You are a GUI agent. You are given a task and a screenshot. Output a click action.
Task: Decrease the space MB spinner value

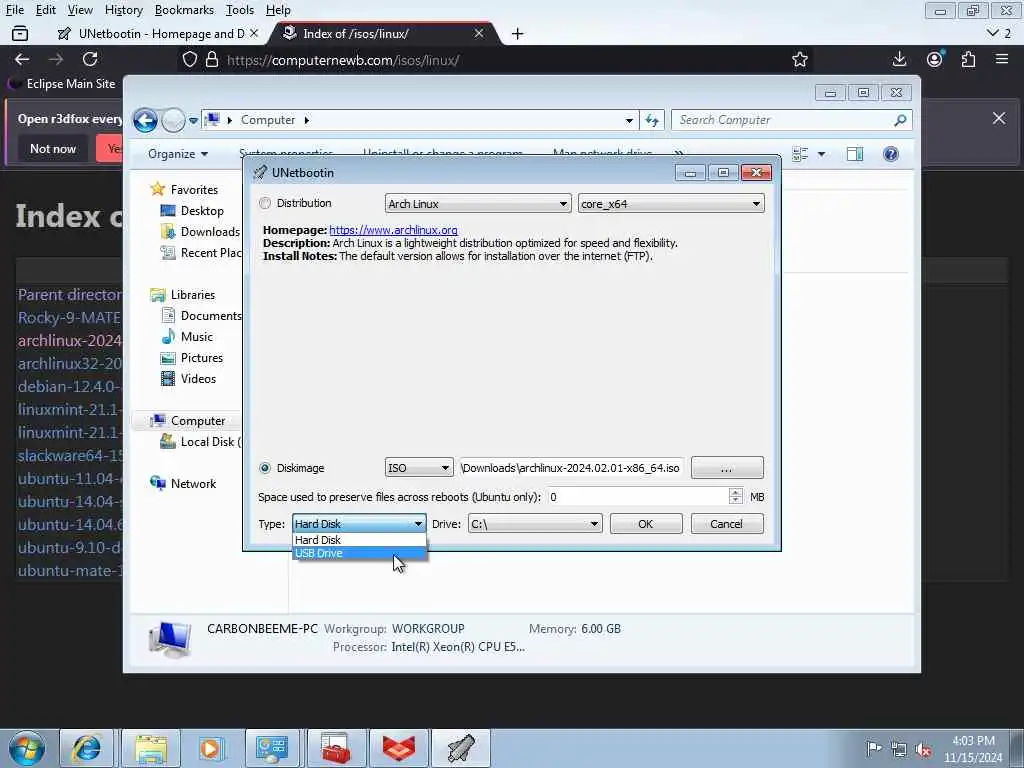tap(735, 502)
